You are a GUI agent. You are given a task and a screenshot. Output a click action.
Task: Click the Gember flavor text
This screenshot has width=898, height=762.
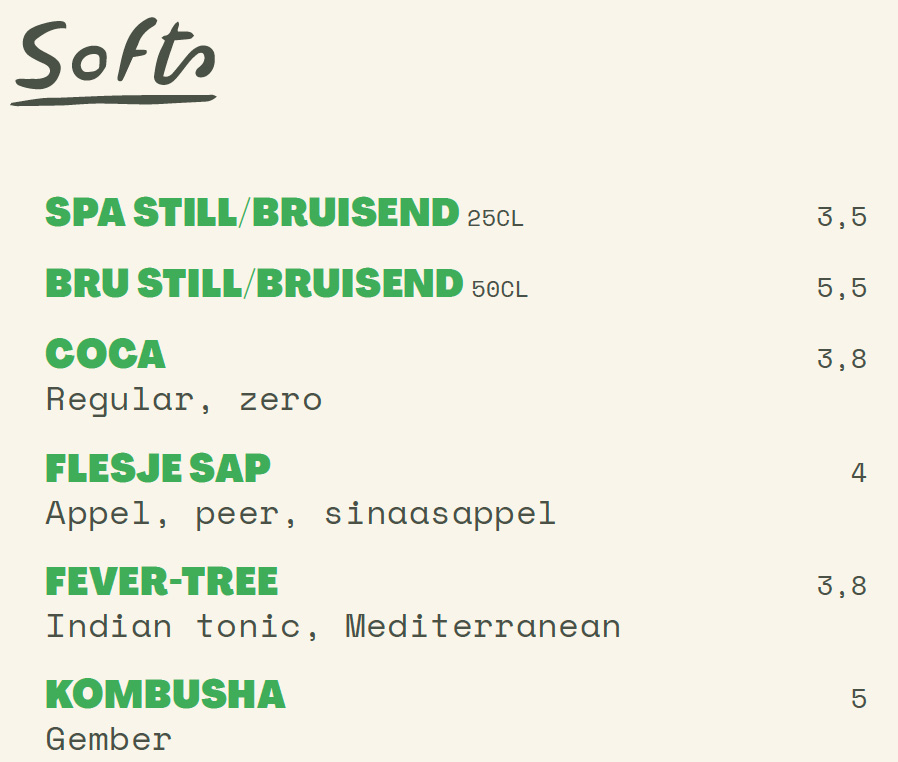point(109,739)
